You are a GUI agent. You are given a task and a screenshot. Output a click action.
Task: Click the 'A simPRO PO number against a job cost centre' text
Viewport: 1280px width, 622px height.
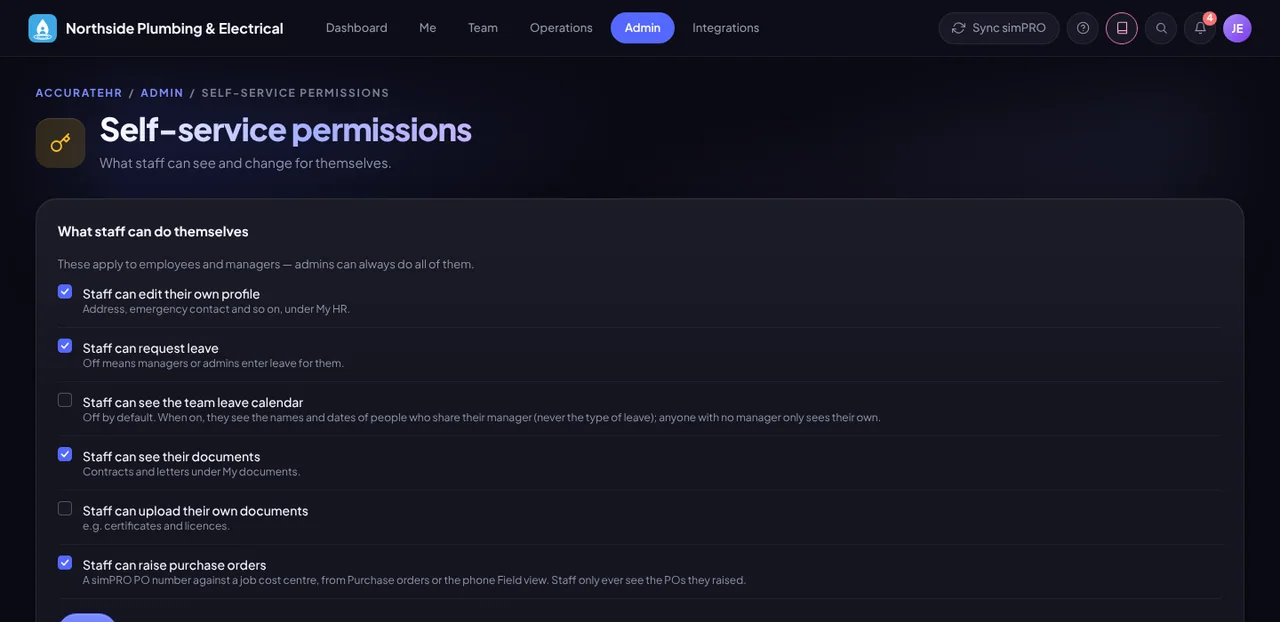[414, 580]
